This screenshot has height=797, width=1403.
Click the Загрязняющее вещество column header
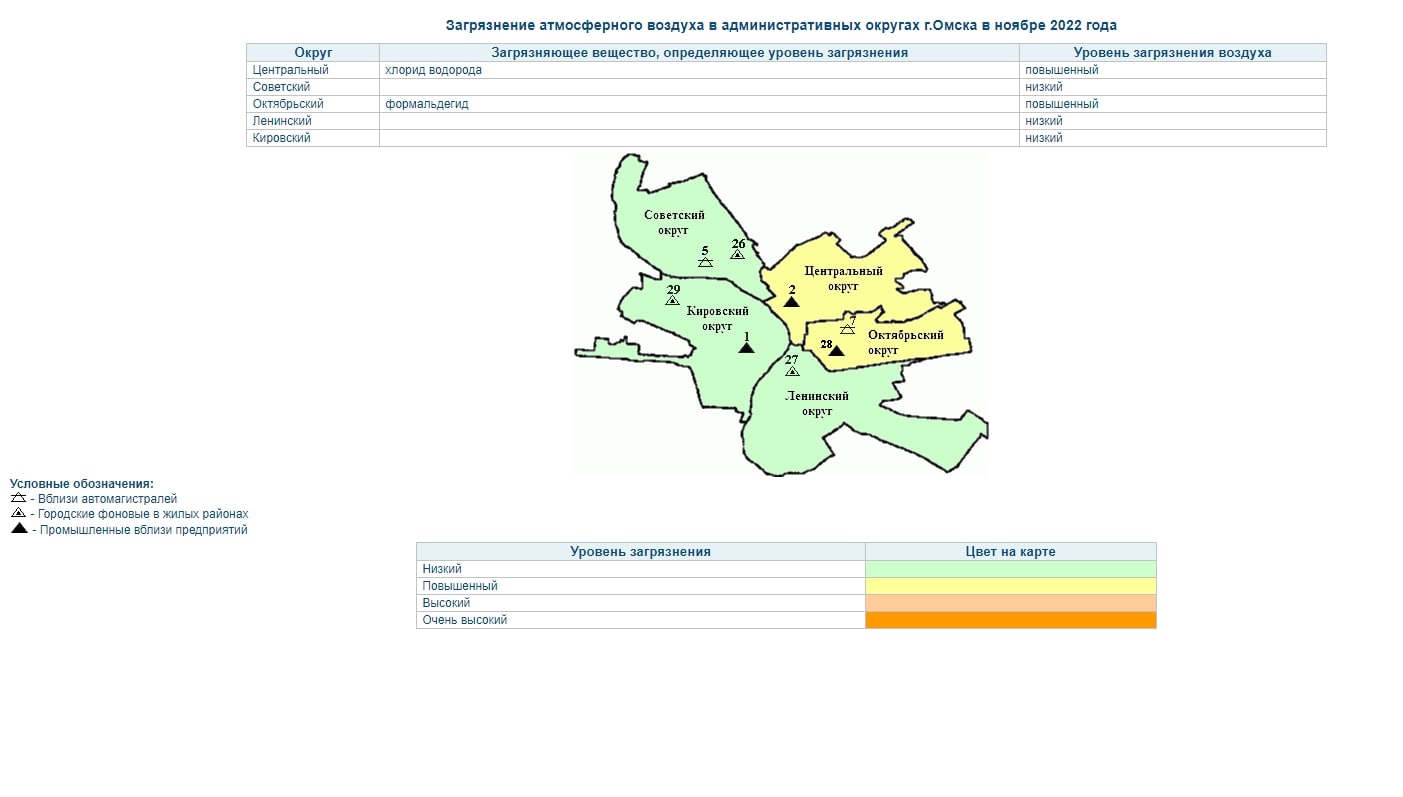[x=699, y=53]
